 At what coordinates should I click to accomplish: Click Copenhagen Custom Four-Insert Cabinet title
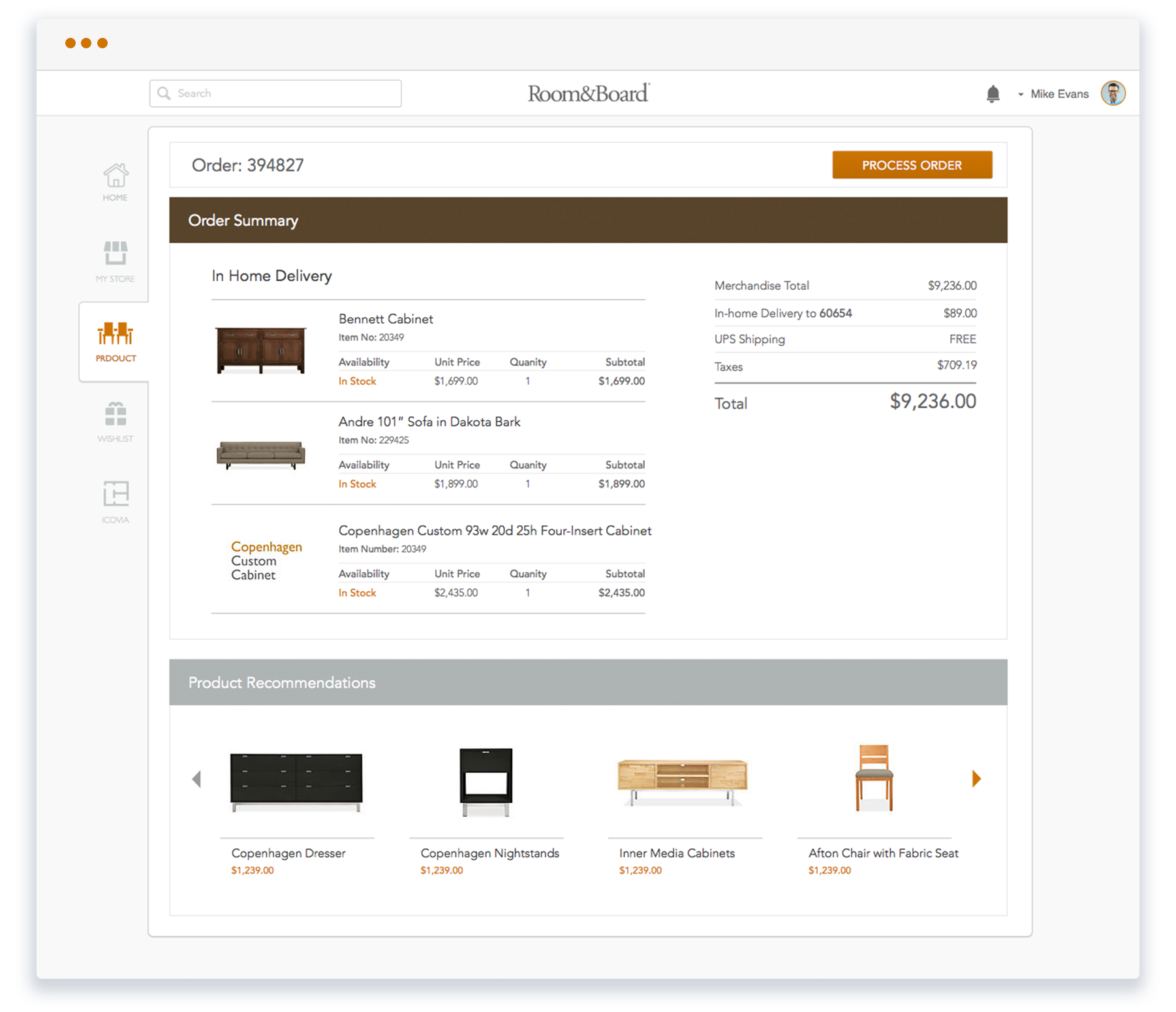coord(495,530)
